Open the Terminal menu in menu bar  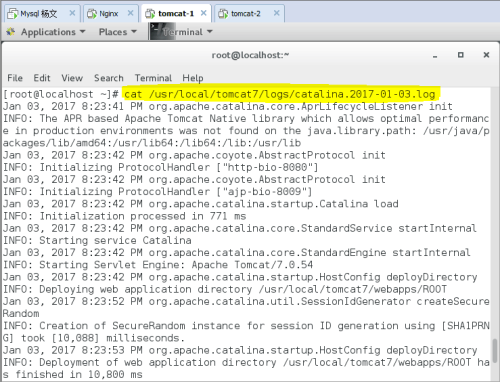[153, 78]
